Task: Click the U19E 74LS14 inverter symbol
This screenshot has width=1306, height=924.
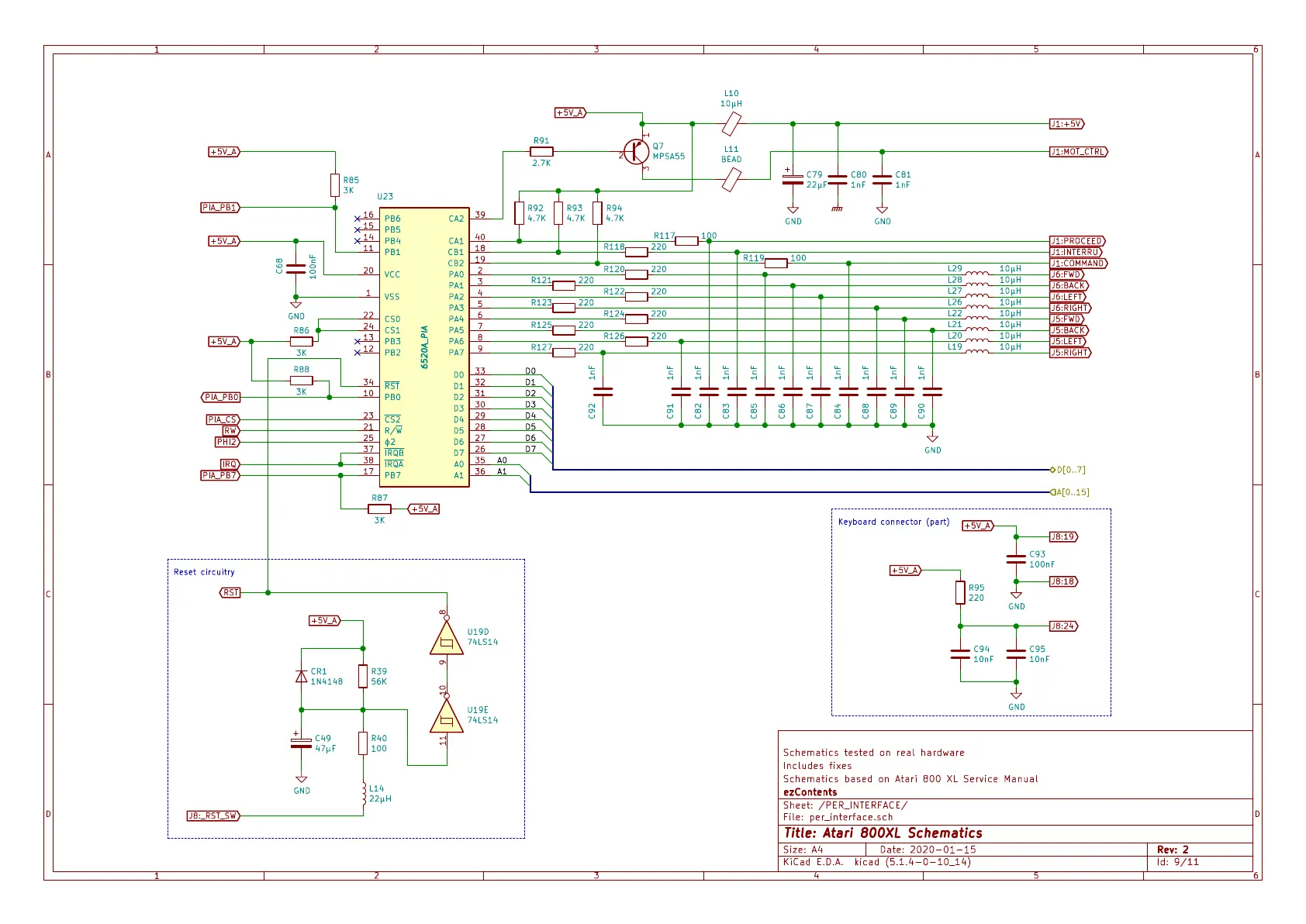Action: (447, 715)
